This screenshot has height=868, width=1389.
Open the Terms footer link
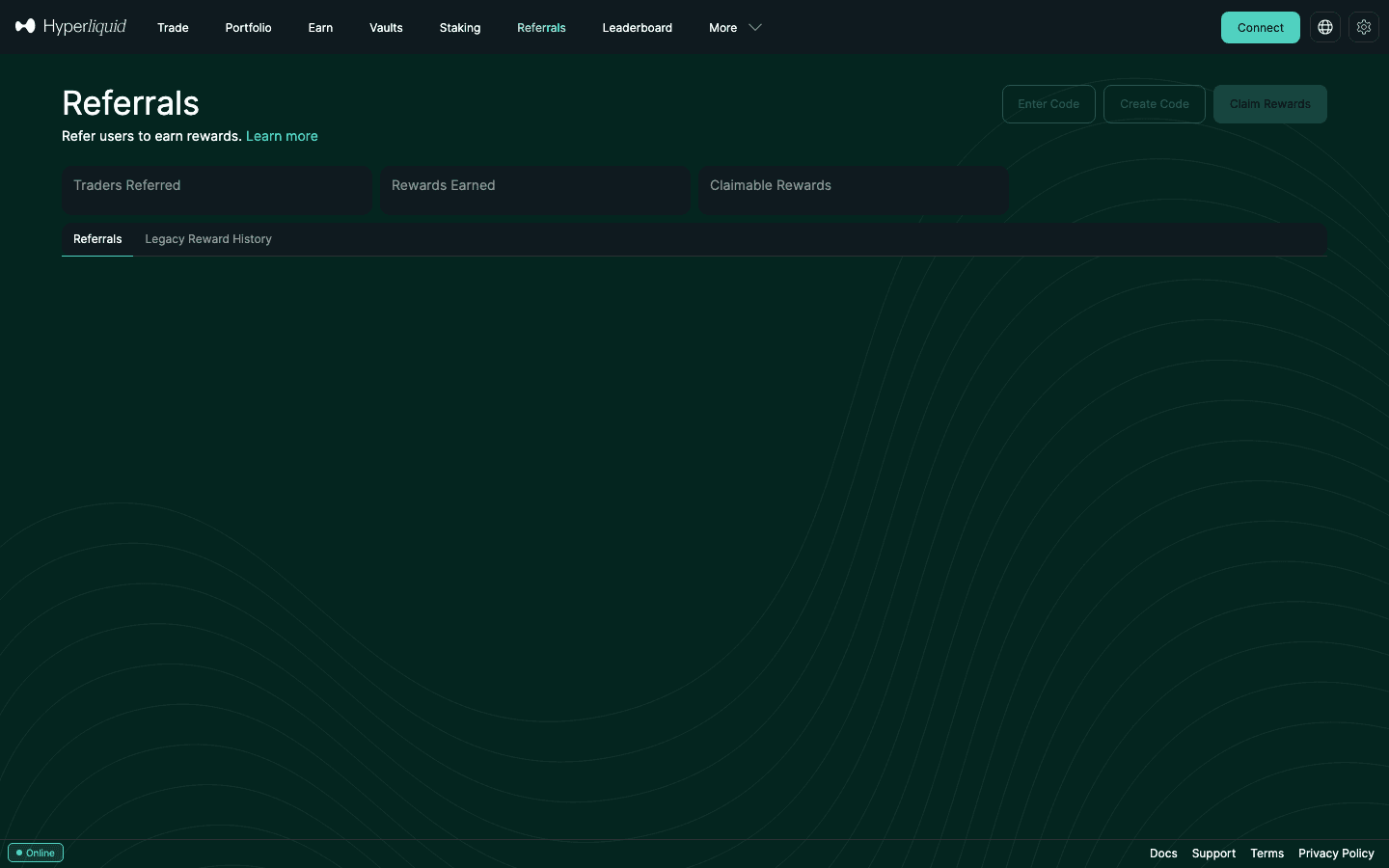click(1267, 854)
